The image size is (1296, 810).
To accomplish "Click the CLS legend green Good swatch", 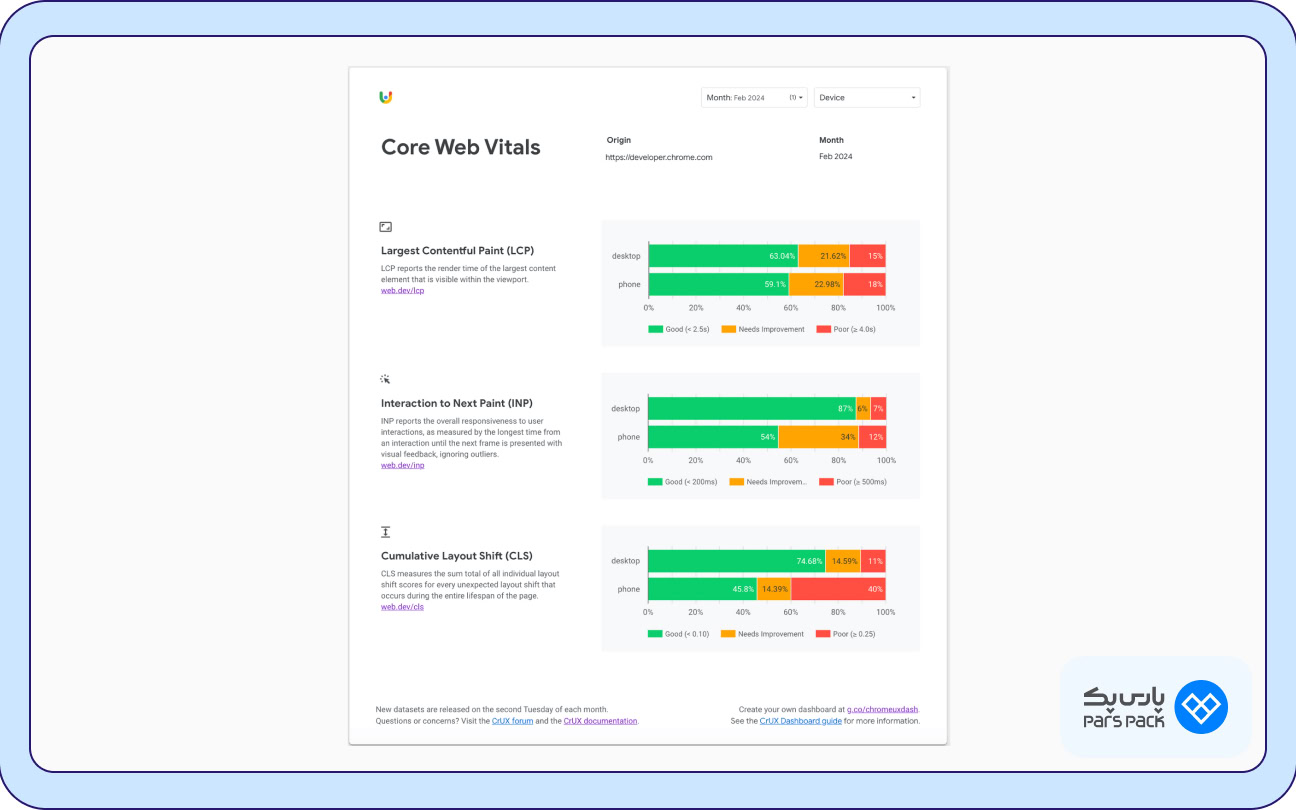I will [x=655, y=634].
